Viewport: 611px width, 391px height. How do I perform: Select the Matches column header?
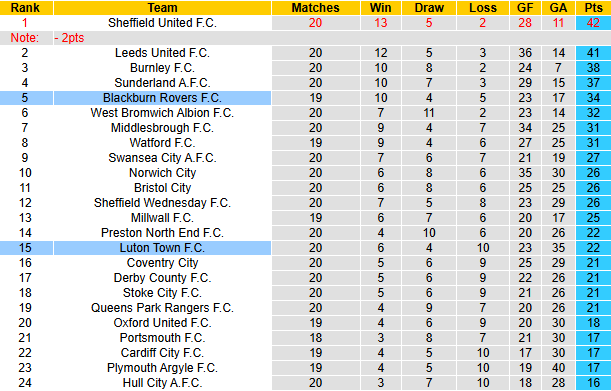coord(316,8)
